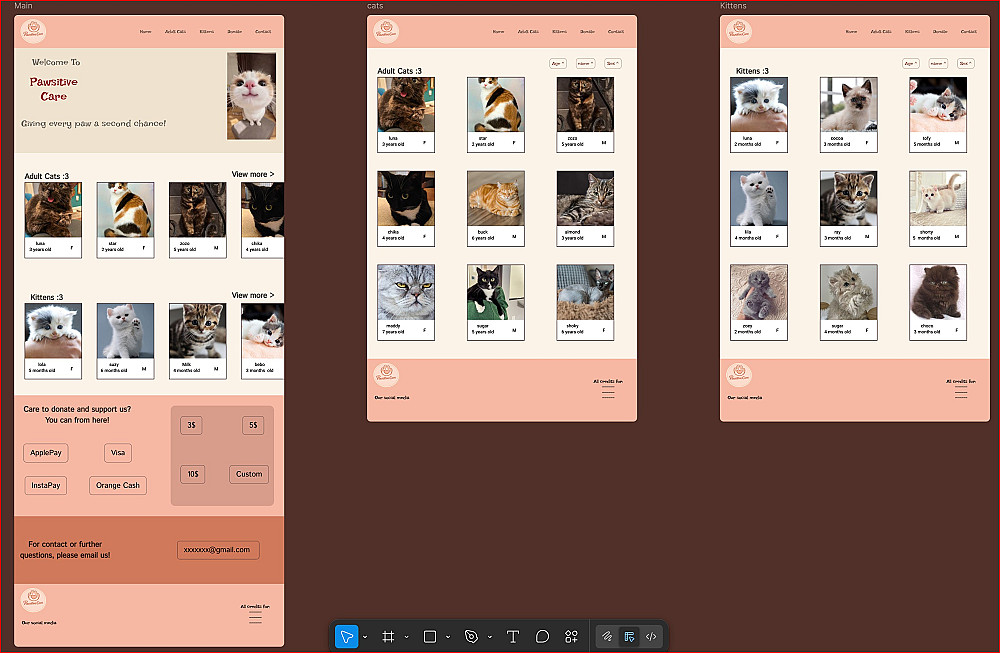Click 'Our social media' text in cats footer
Image resolution: width=1000 pixels, height=653 pixels.
pos(392,397)
